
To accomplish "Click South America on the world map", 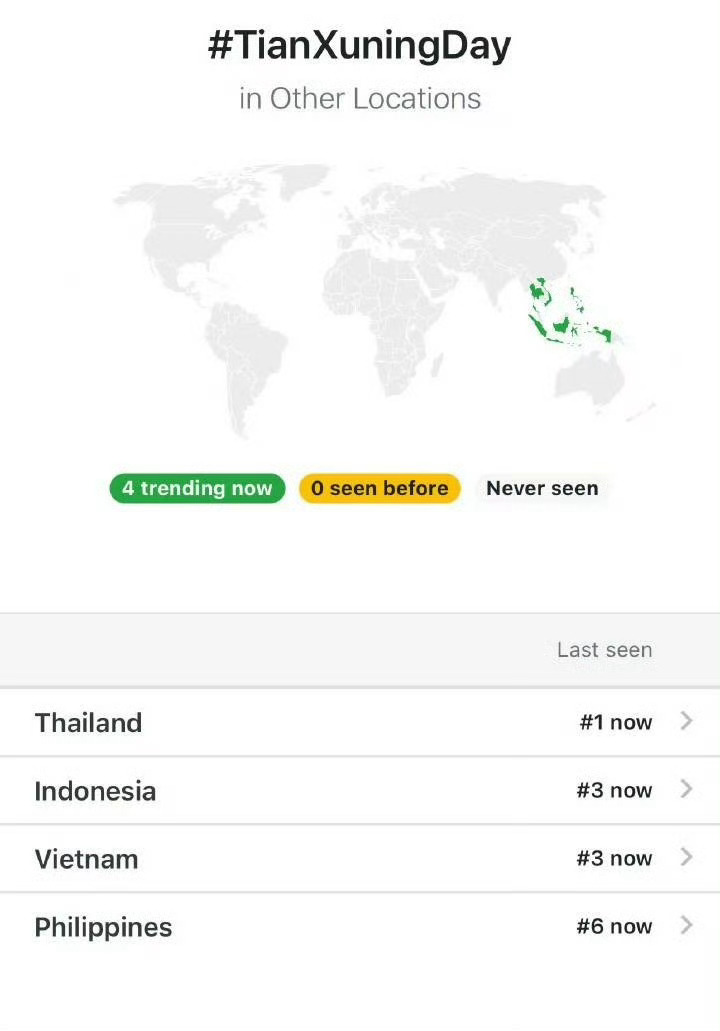I will [245, 362].
